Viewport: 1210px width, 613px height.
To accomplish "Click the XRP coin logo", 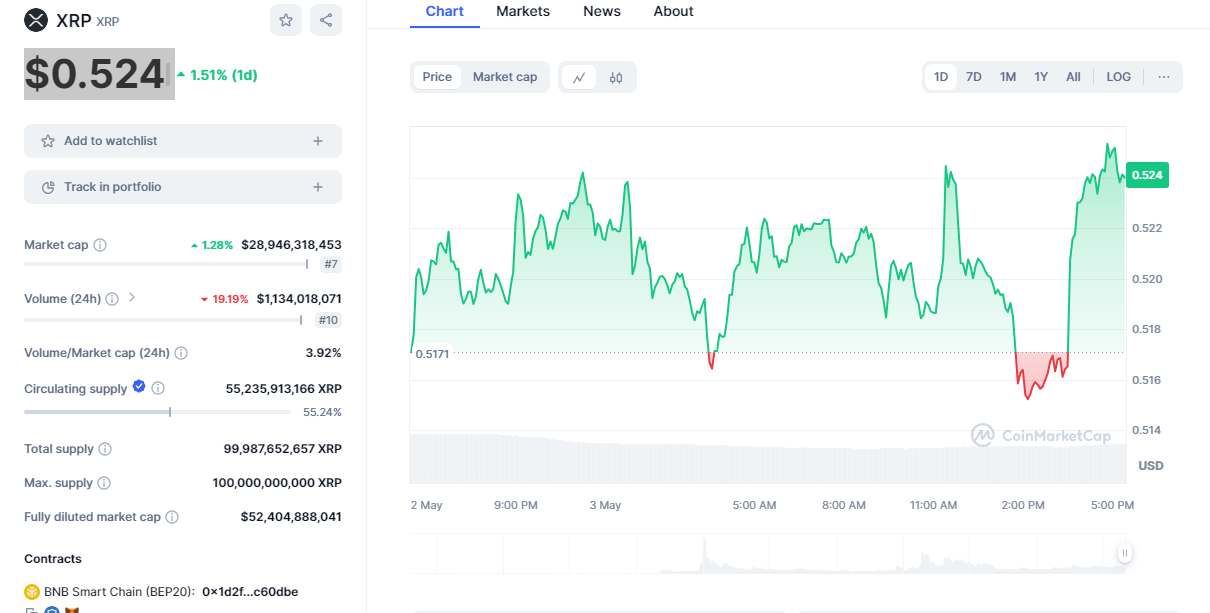I will [x=36, y=20].
